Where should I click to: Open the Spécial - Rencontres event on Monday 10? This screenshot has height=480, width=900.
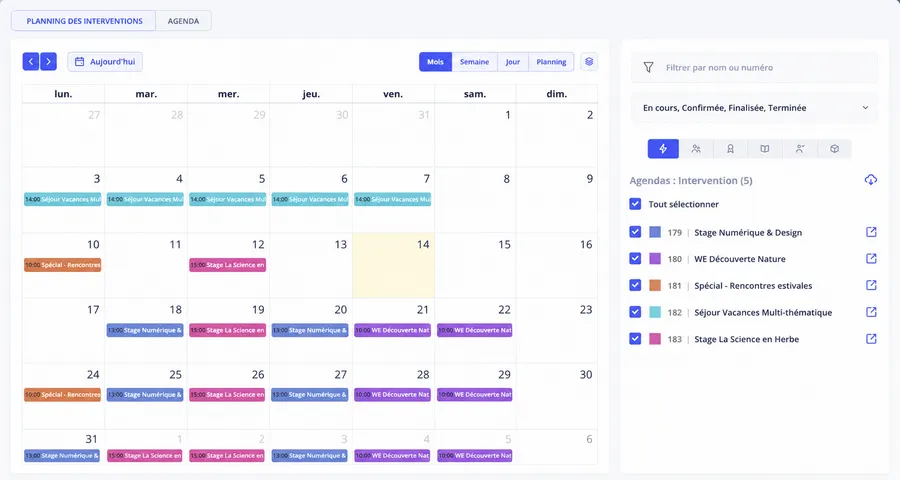(x=63, y=265)
